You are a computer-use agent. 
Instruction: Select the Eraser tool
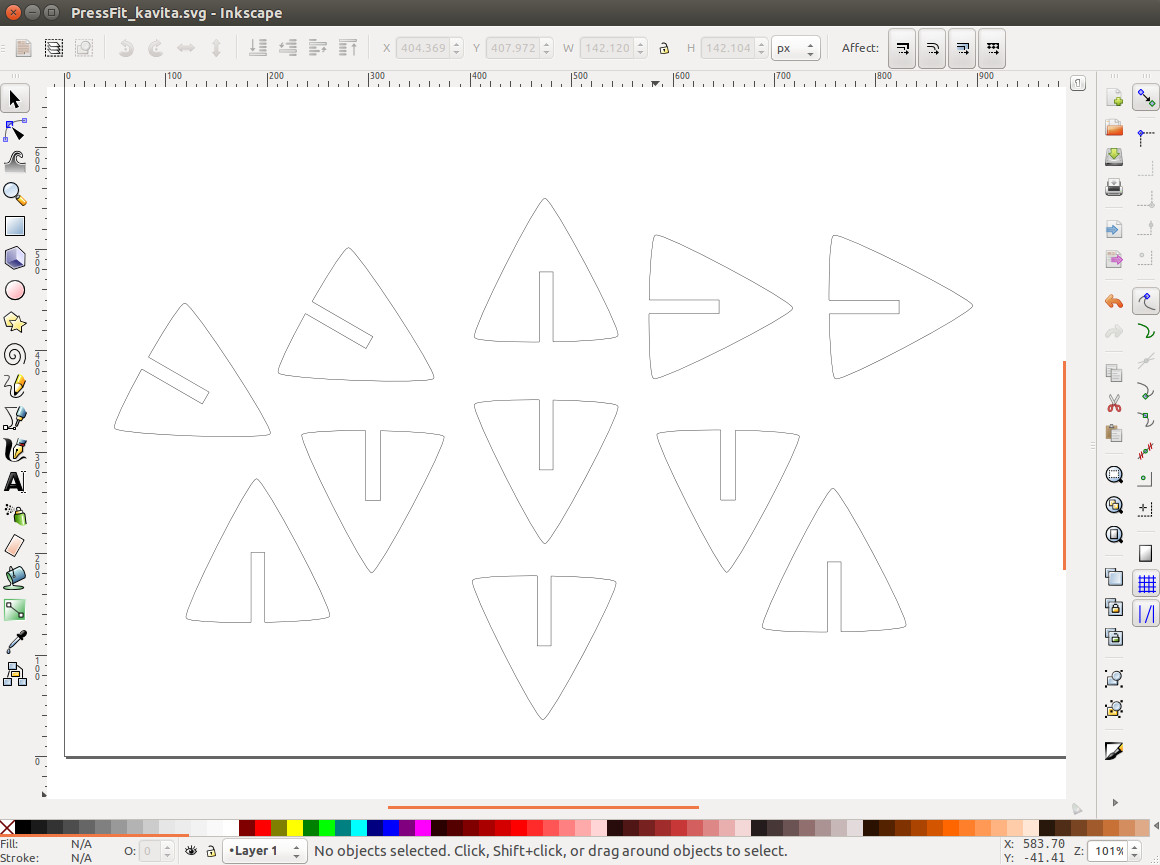(x=15, y=546)
